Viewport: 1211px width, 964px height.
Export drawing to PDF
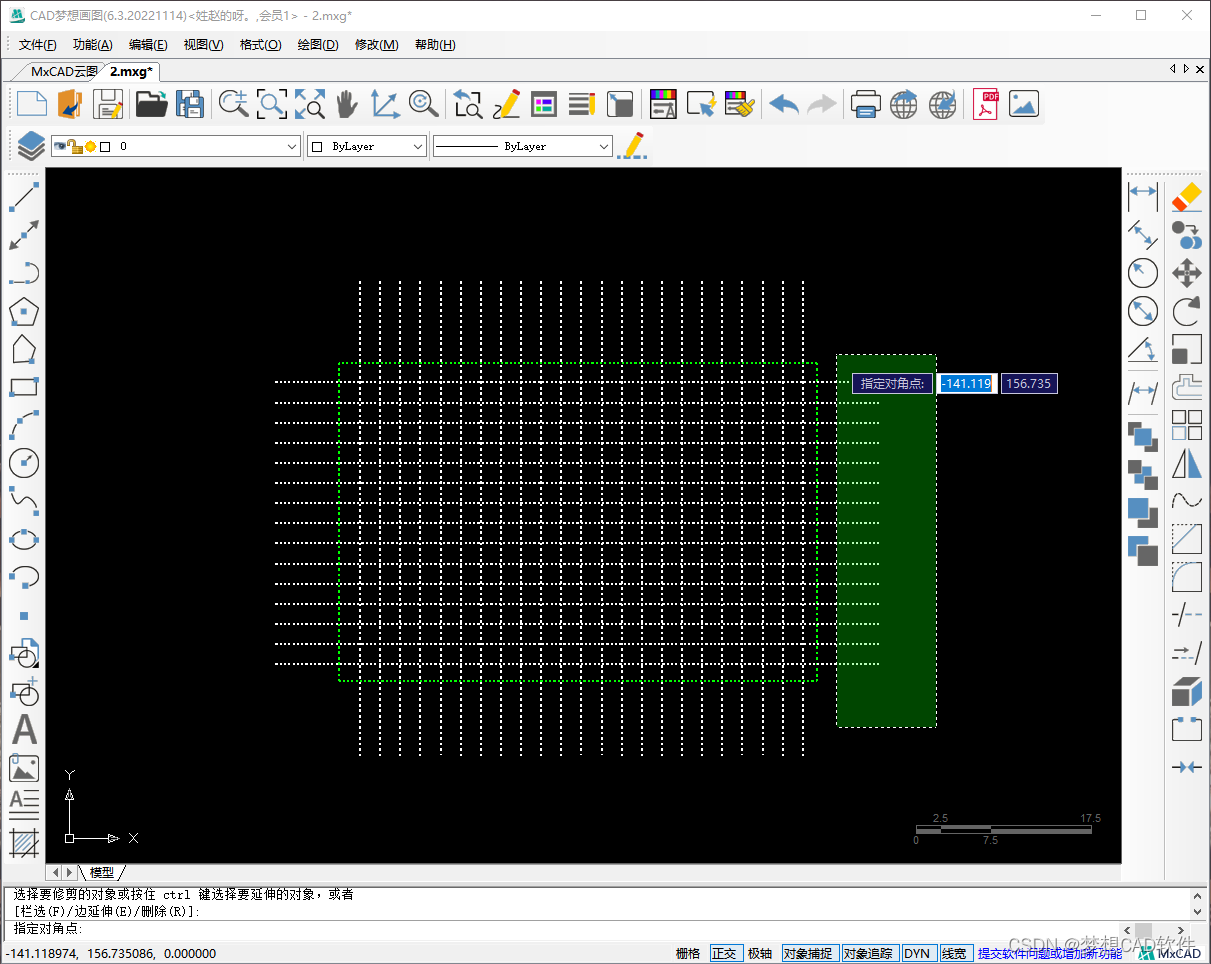point(985,104)
